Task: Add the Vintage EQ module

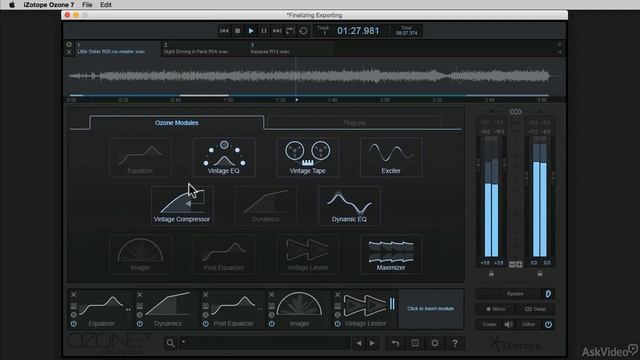Action: pyautogui.click(x=224, y=158)
